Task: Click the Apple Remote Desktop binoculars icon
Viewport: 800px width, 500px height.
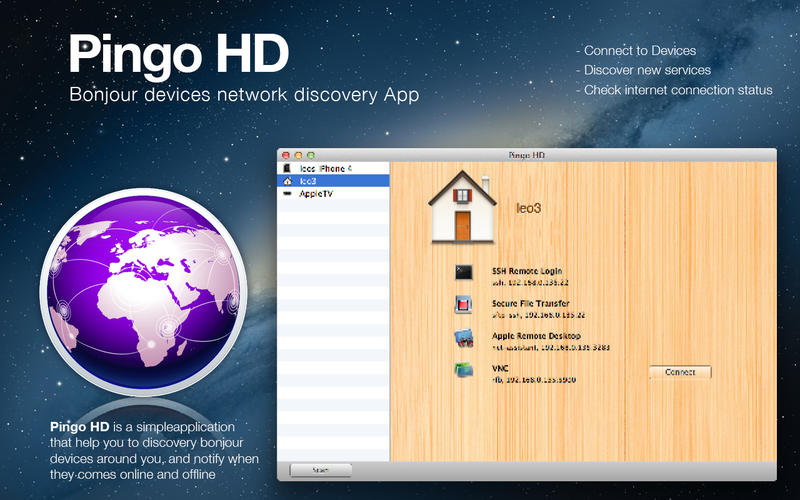Action: tap(464, 338)
